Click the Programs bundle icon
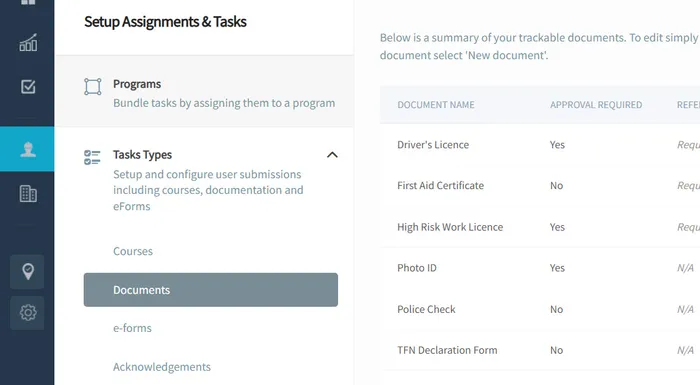This screenshot has width=700, height=385. click(x=92, y=87)
